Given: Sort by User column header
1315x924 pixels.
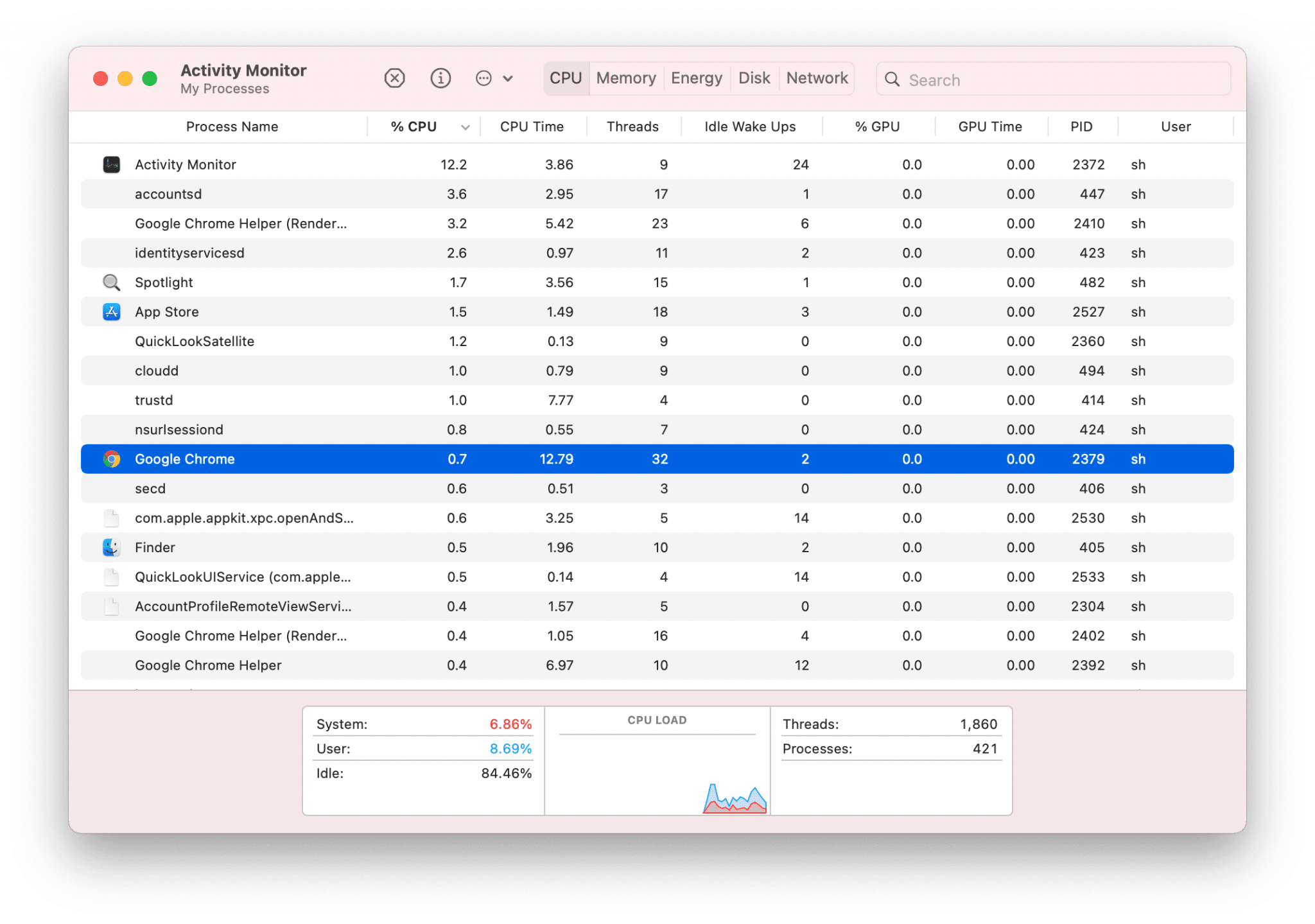Looking at the screenshot, I should pyautogui.click(x=1176, y=126).
